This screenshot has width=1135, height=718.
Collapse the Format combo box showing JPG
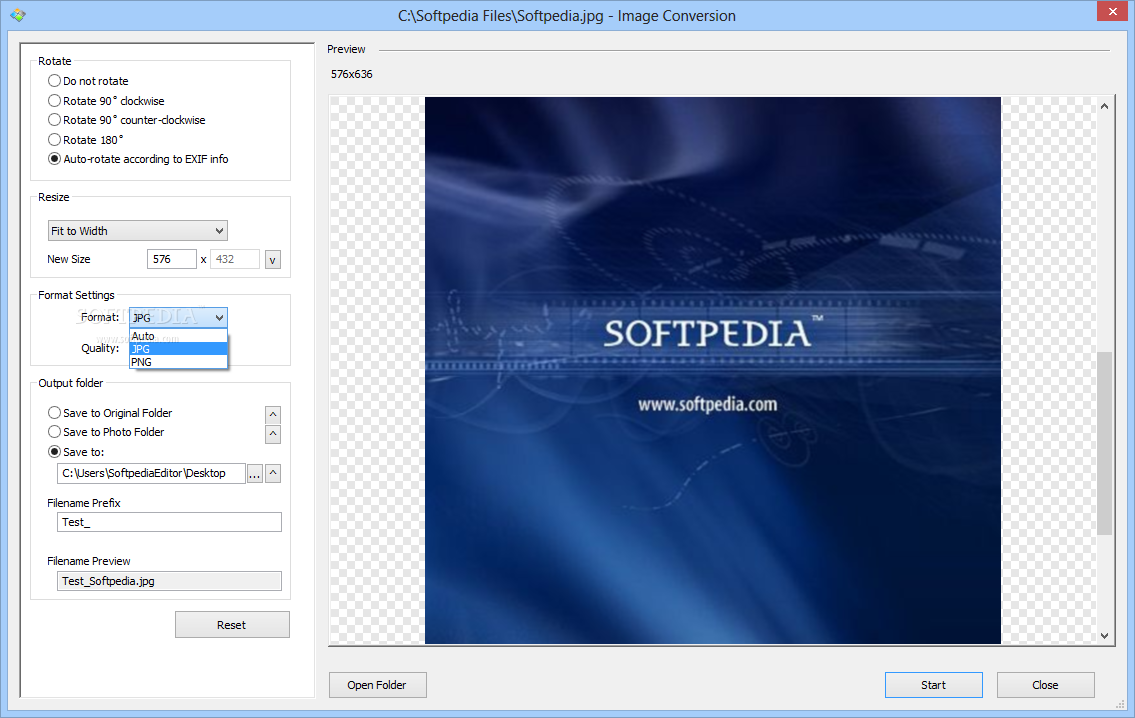pyautogui.click(x=178, y=318)
